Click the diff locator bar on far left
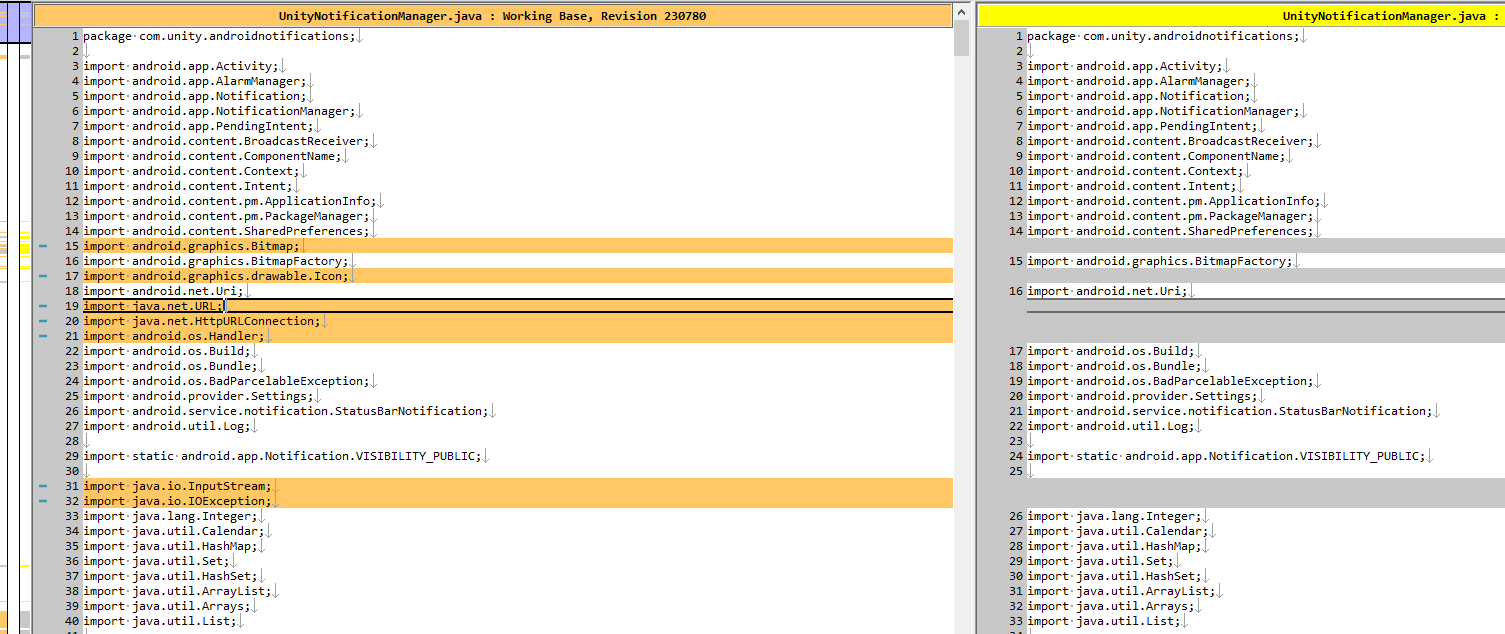This screenshot has height=634, width=1505. click(x=16, y=317)
